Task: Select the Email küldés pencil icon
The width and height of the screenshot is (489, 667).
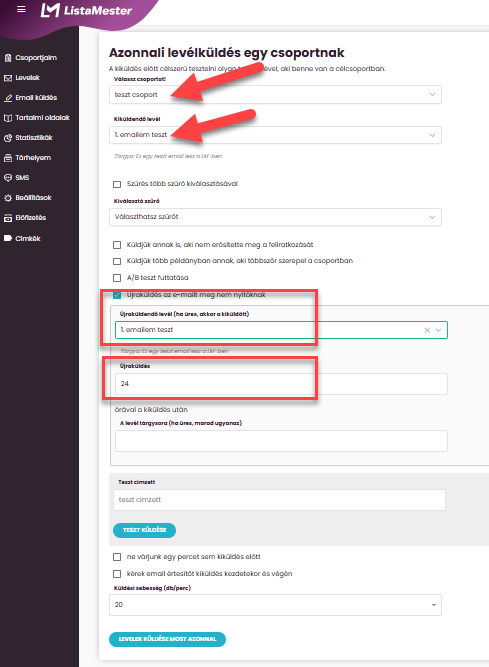Action: 8,98
